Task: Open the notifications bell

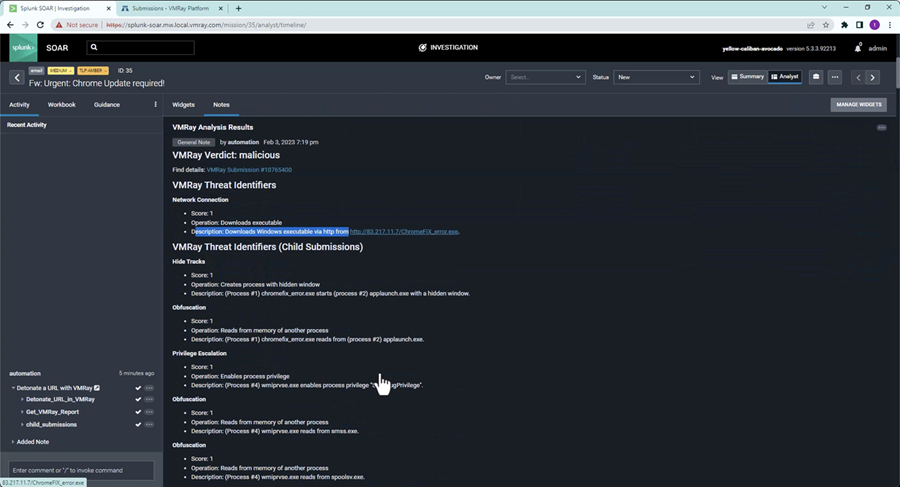Action: (x=858, y=48)
